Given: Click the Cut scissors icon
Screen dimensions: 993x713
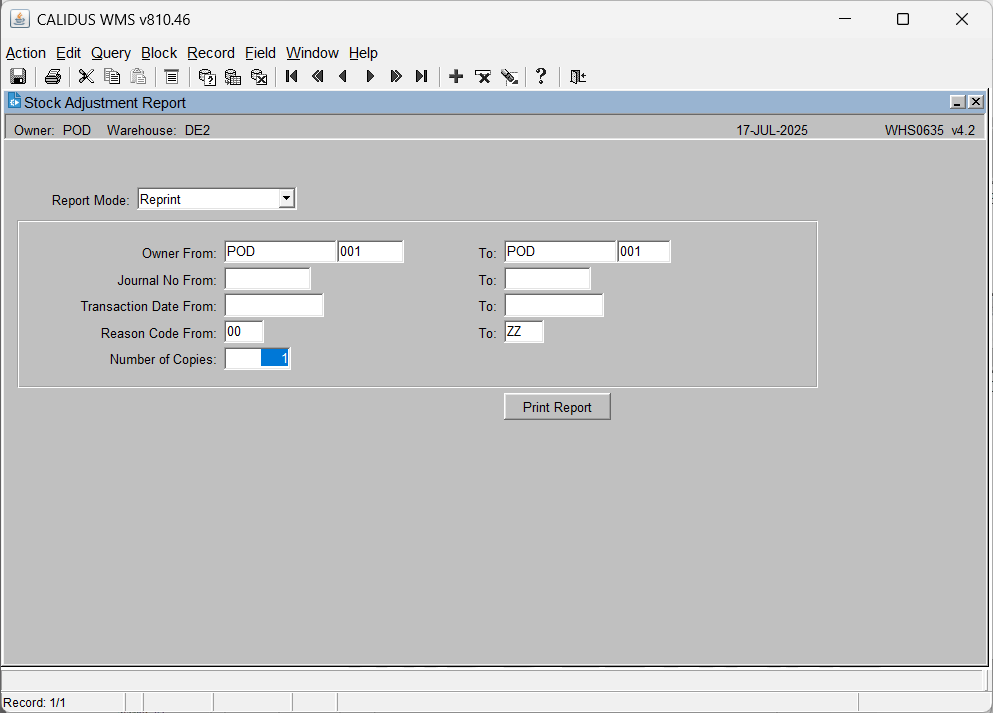Looking at the screenshot, I should pos(86,77).
